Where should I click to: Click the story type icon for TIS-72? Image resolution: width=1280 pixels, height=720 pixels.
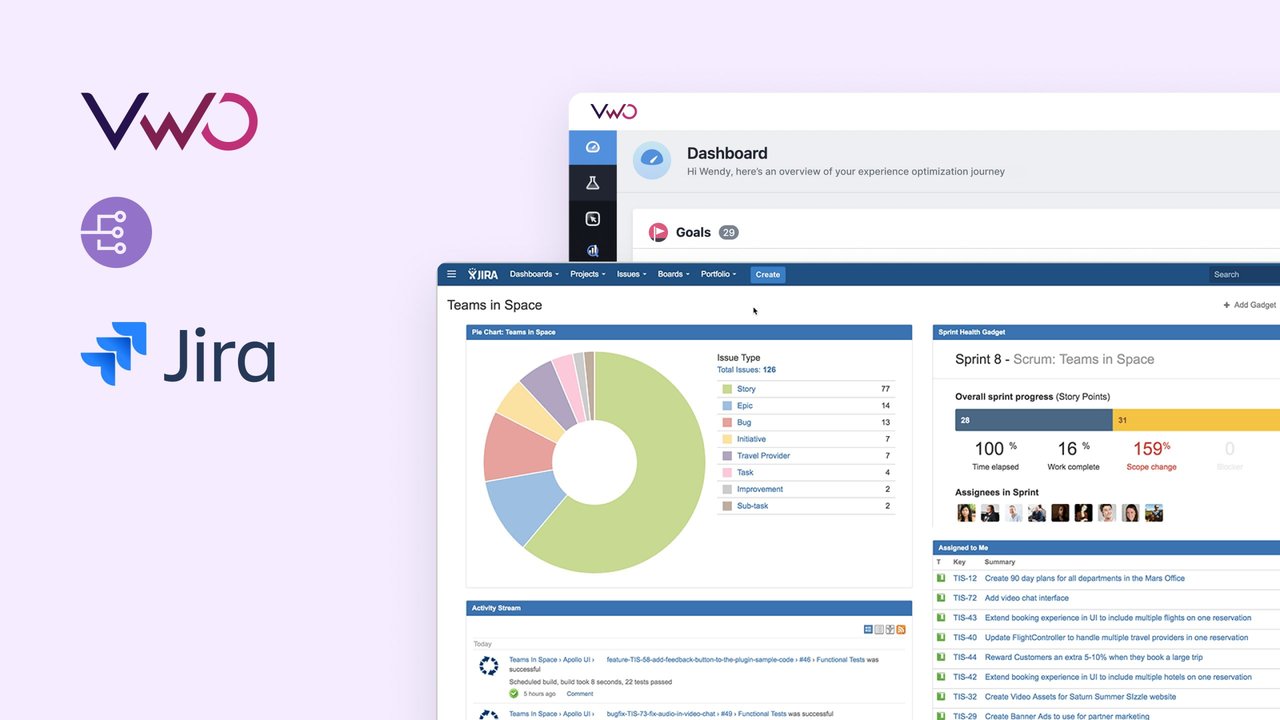click(940, 598)
